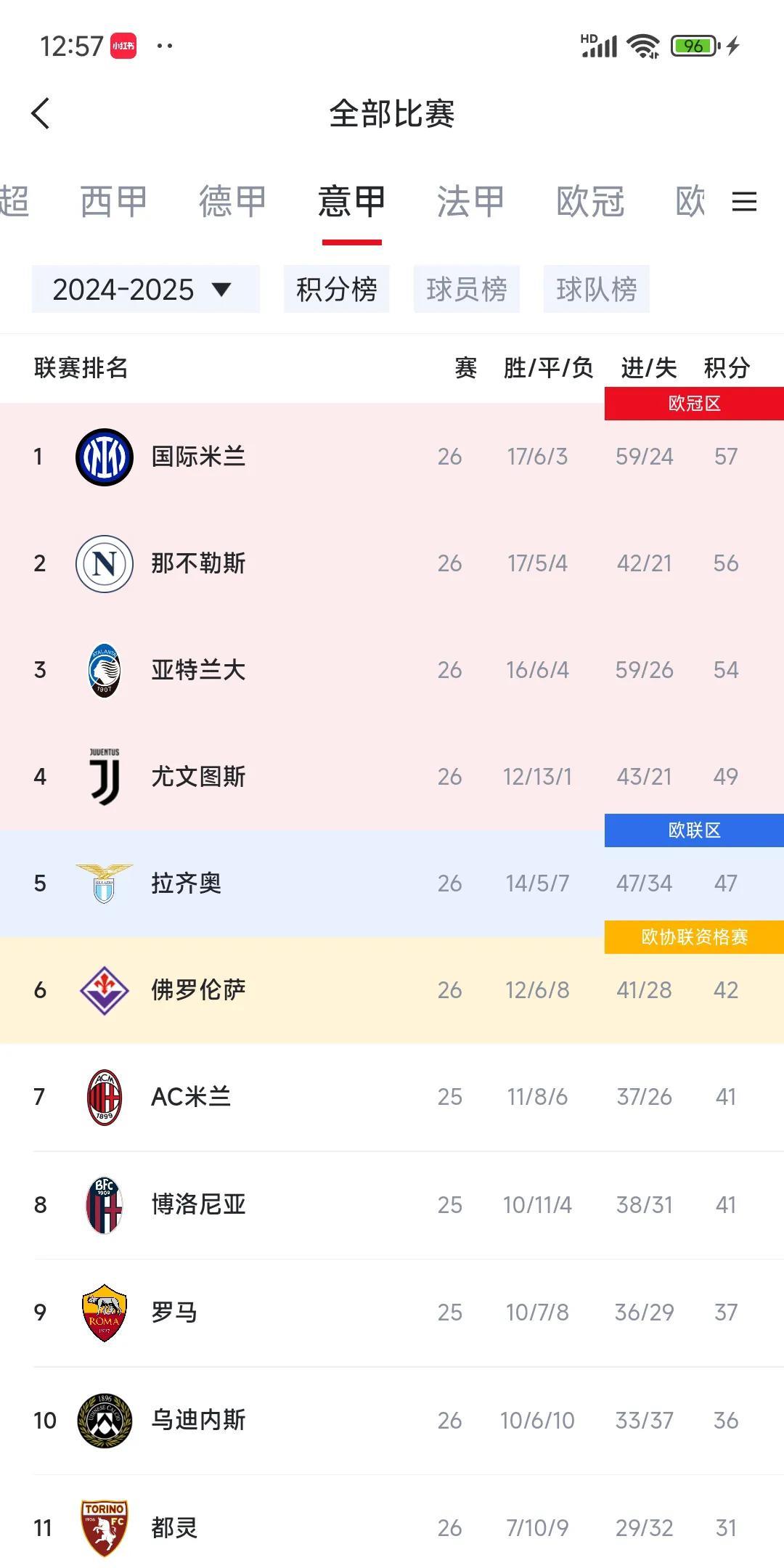Tap the Torino bull badge
Screen dimensions: 784x1568
click(105, 1528)
